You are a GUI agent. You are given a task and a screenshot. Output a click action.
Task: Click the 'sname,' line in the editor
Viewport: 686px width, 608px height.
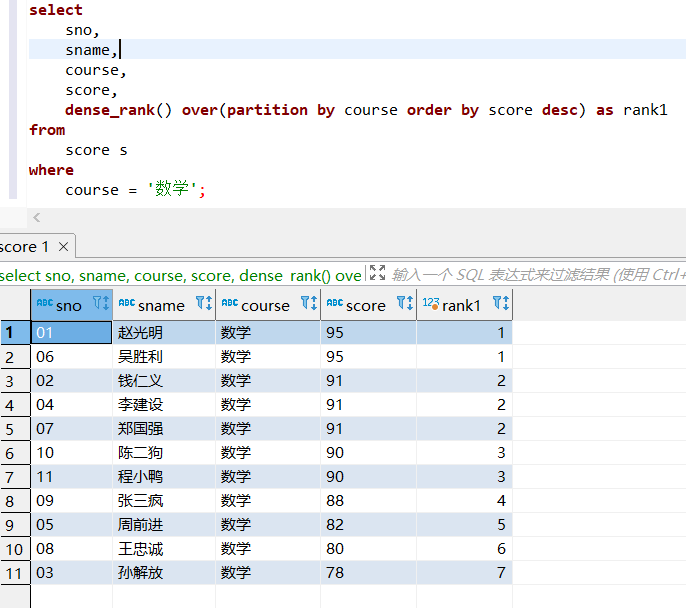click(x=91, y=50)
